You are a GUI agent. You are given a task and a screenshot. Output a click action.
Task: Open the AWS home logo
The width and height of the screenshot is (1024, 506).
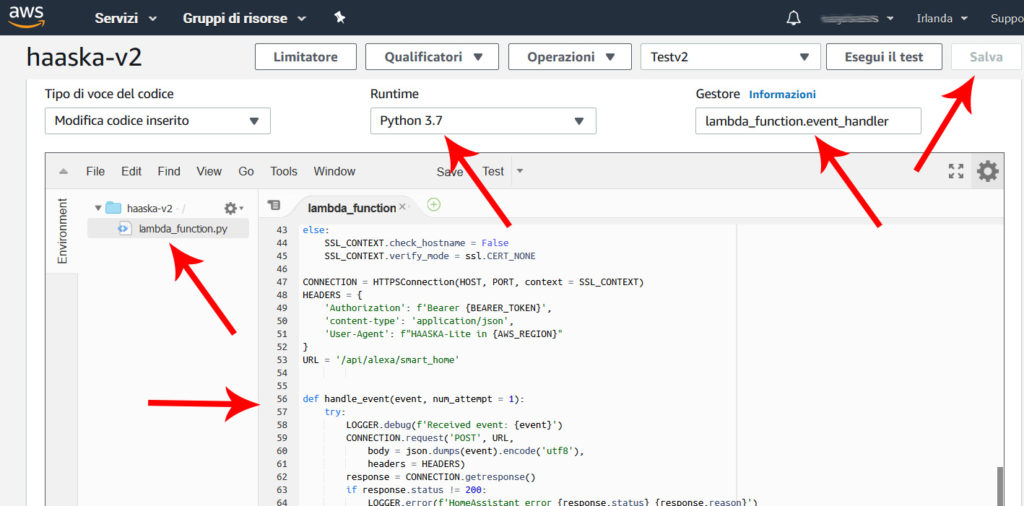(26, 18)
